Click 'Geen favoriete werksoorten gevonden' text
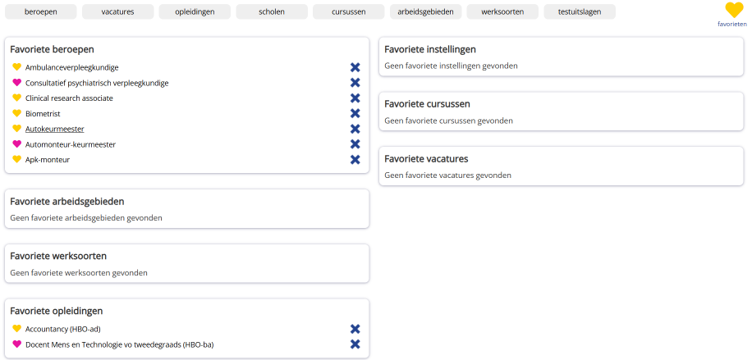Image resolution: width=752 pixels, height=360 pixels. (79, 273)
